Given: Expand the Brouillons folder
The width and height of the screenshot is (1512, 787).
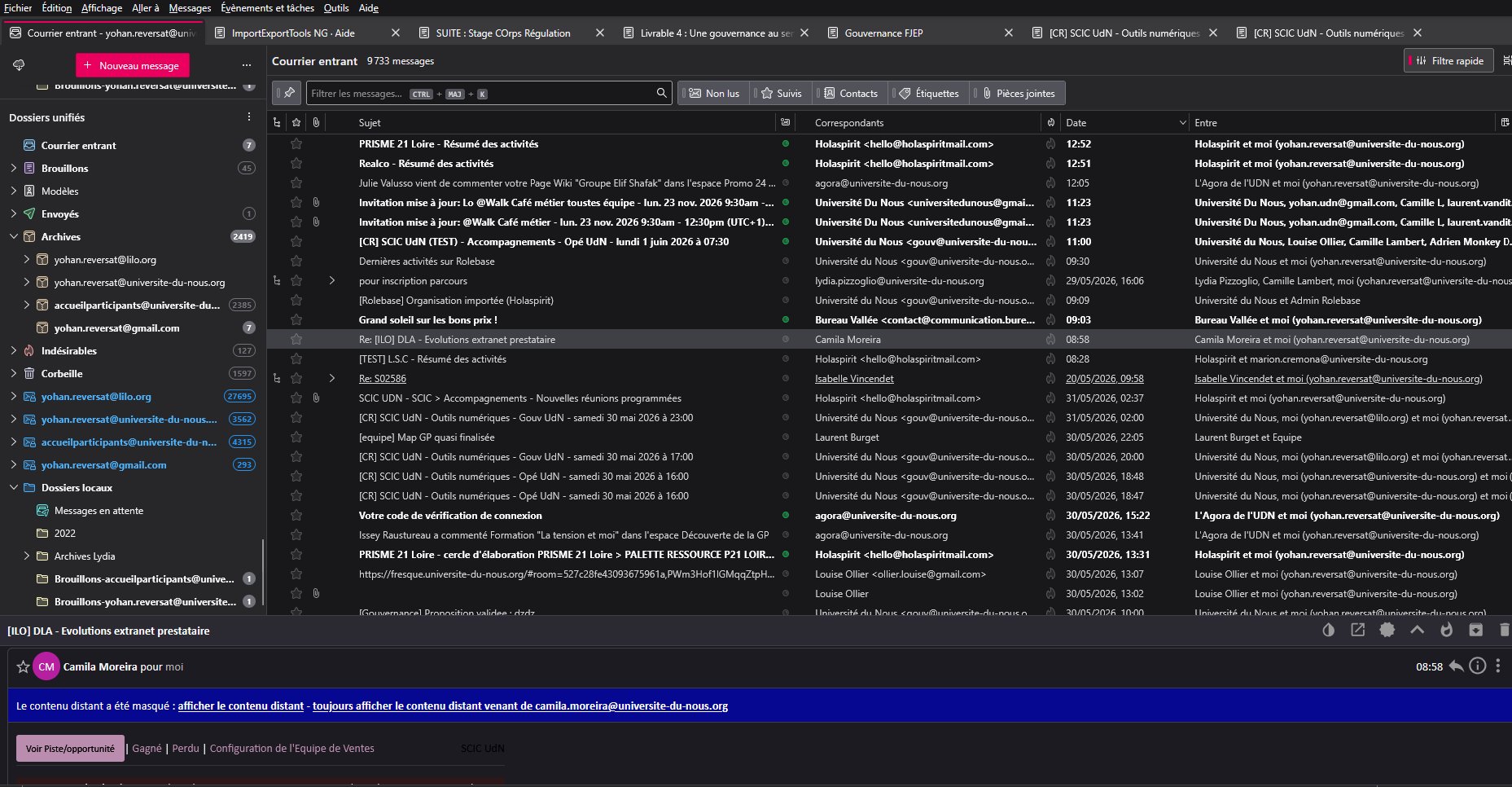Looking at the screenshot, I should 14,169.
